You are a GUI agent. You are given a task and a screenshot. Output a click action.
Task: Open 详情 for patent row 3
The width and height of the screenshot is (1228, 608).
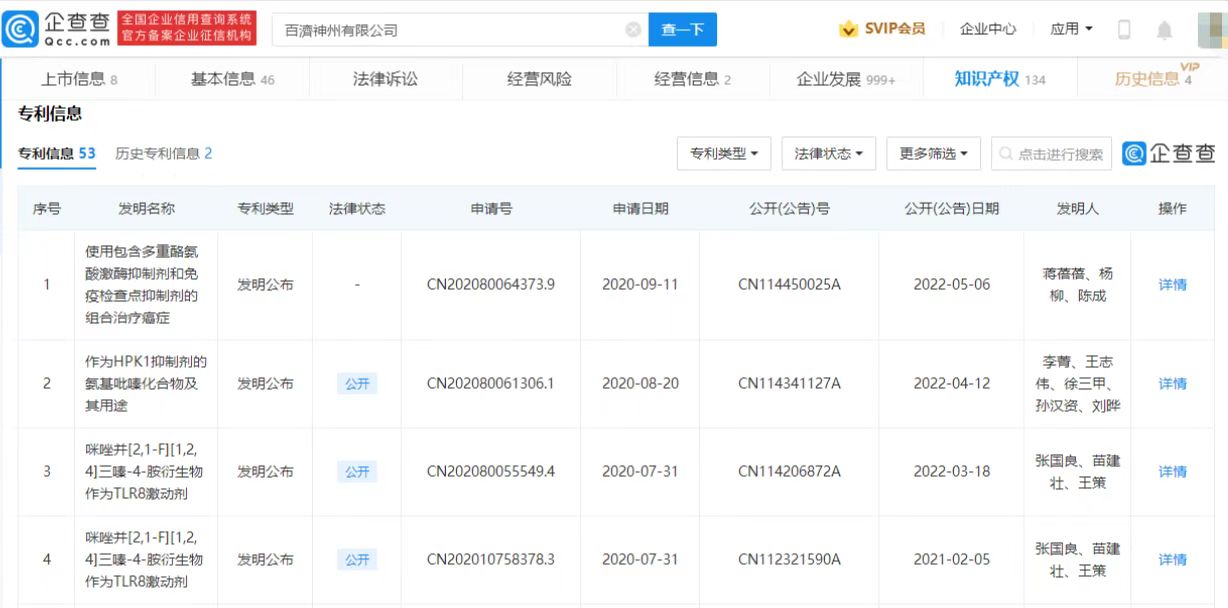1172,471
